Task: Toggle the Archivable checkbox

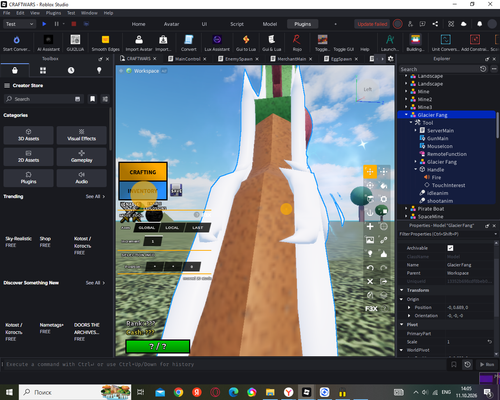Action: click(x=450, y=248)
